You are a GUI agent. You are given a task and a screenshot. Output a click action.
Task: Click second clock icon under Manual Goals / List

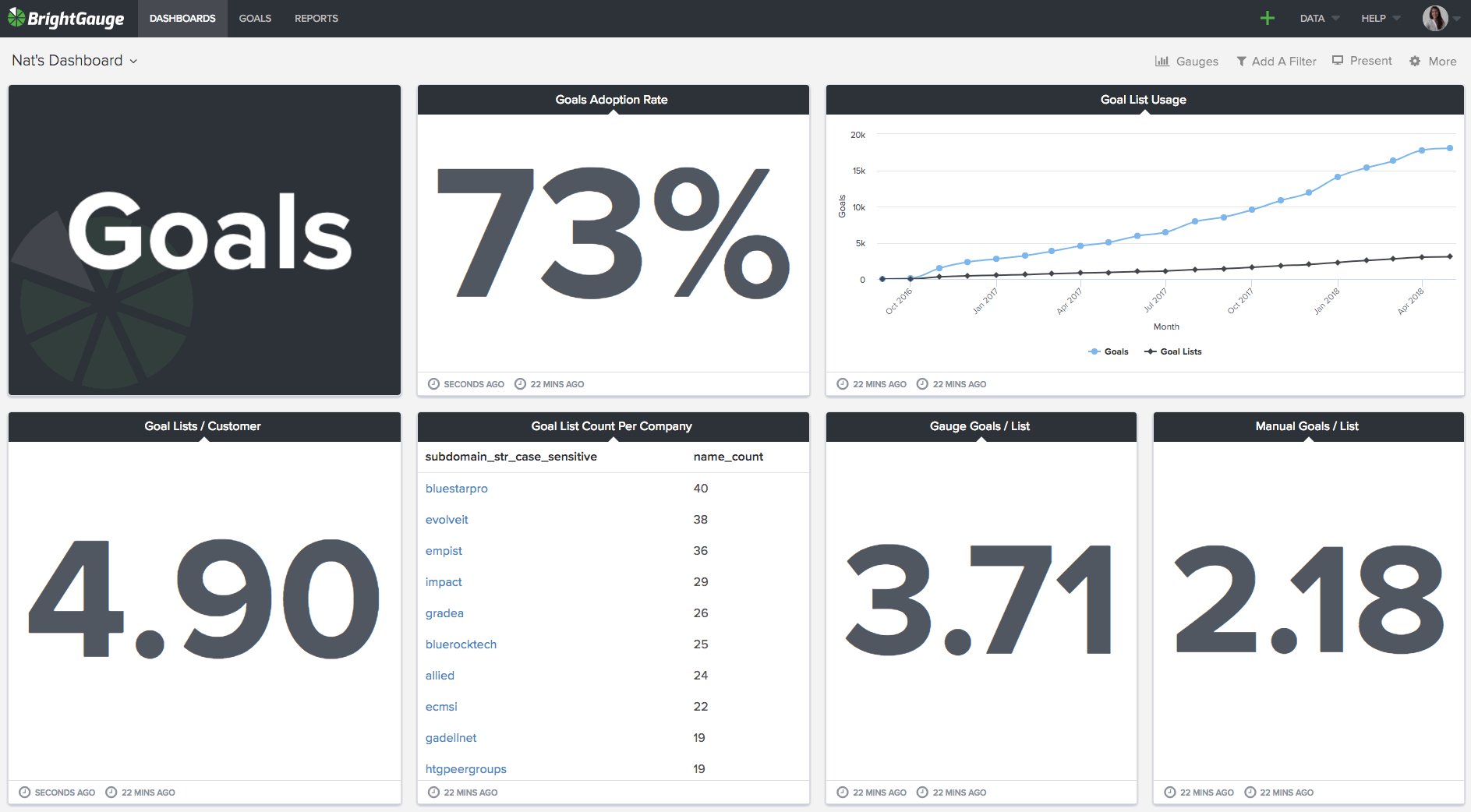click(x=1250, y=792)
